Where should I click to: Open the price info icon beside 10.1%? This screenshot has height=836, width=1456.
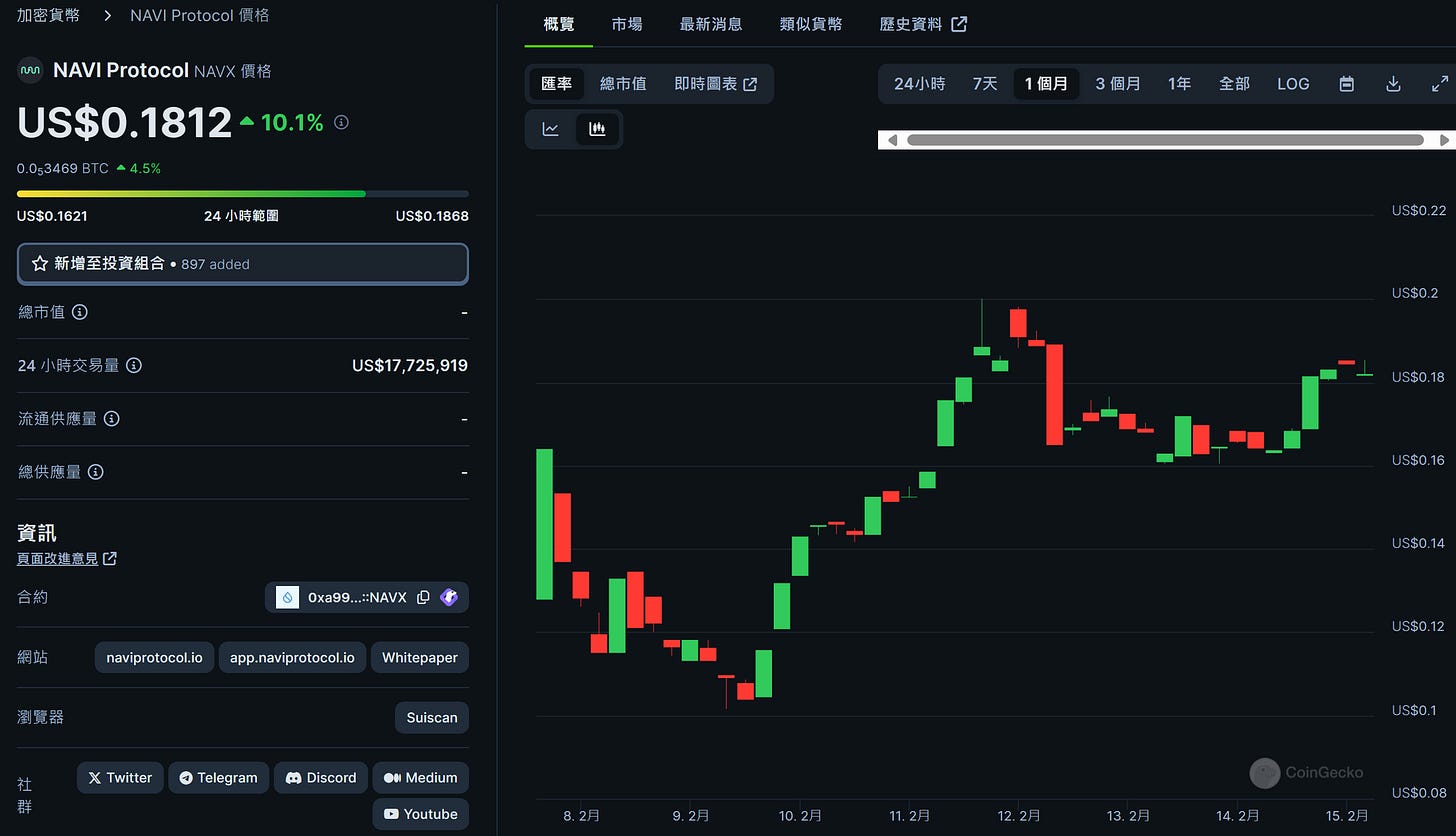(x=341, y=123)
